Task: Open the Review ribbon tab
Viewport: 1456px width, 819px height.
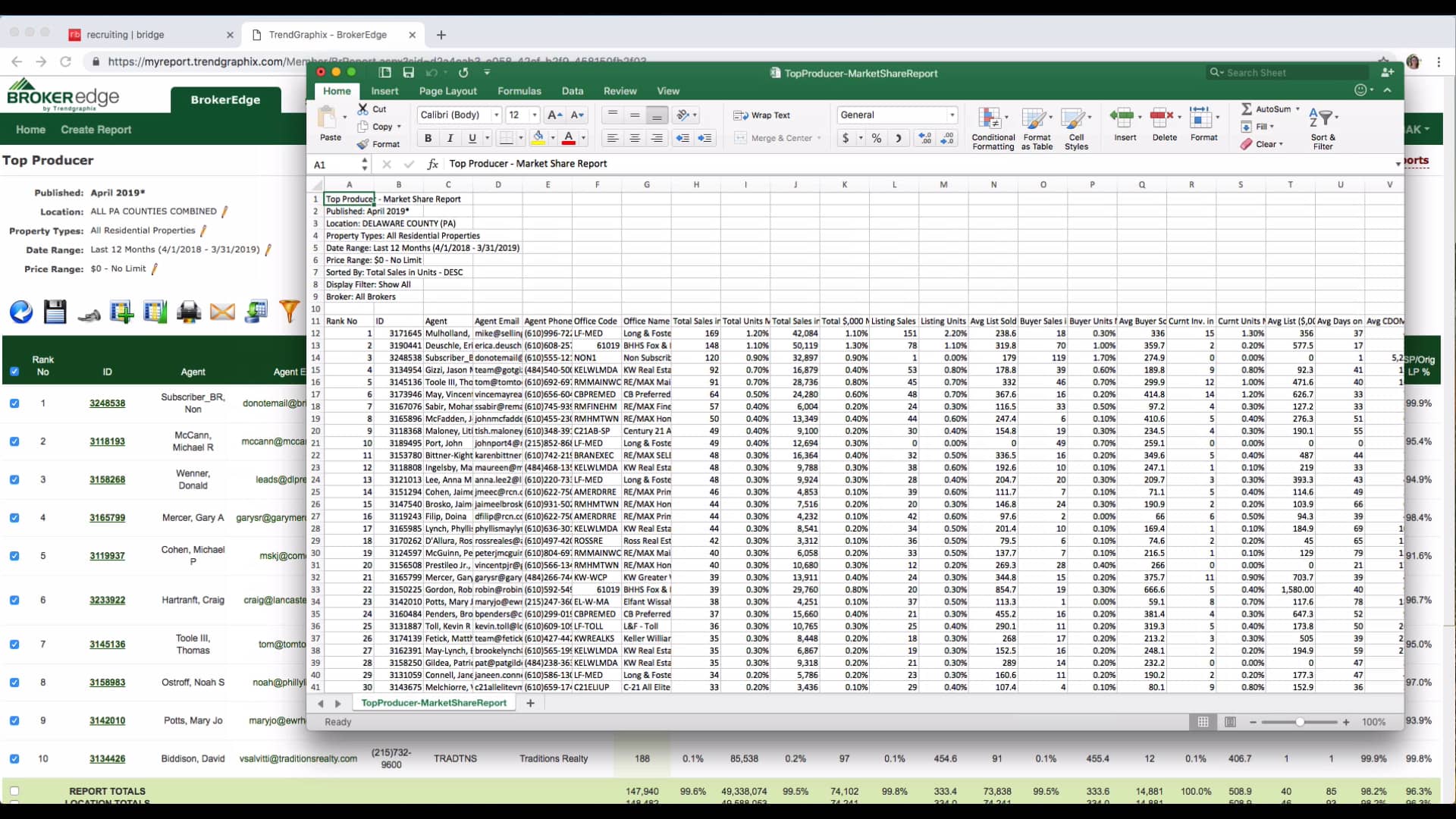Action: (620, 91)
